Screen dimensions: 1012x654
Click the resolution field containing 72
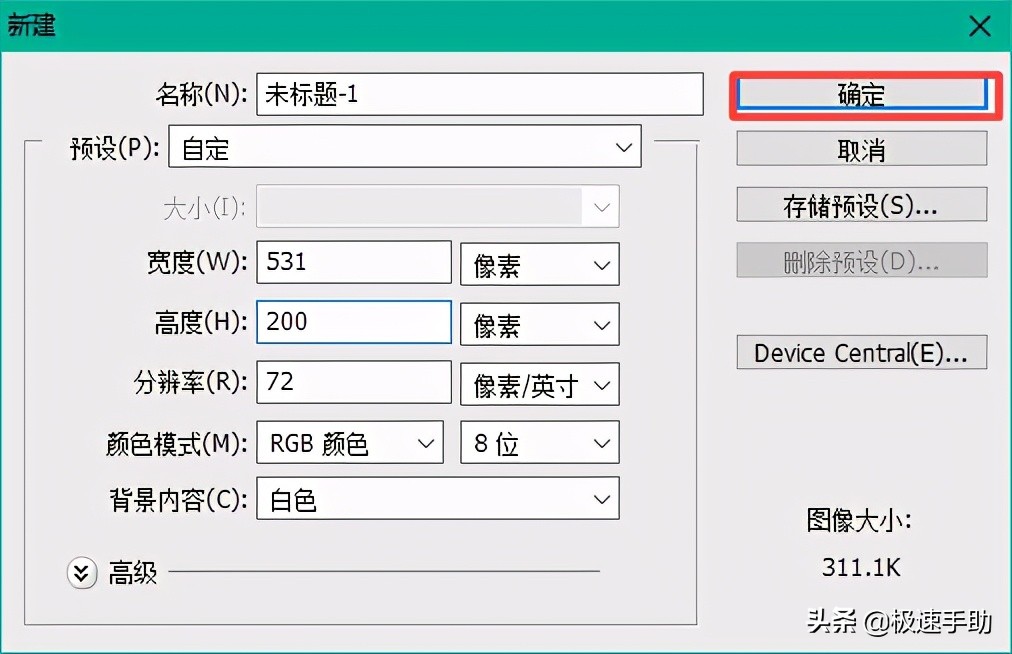click(353, 382)
